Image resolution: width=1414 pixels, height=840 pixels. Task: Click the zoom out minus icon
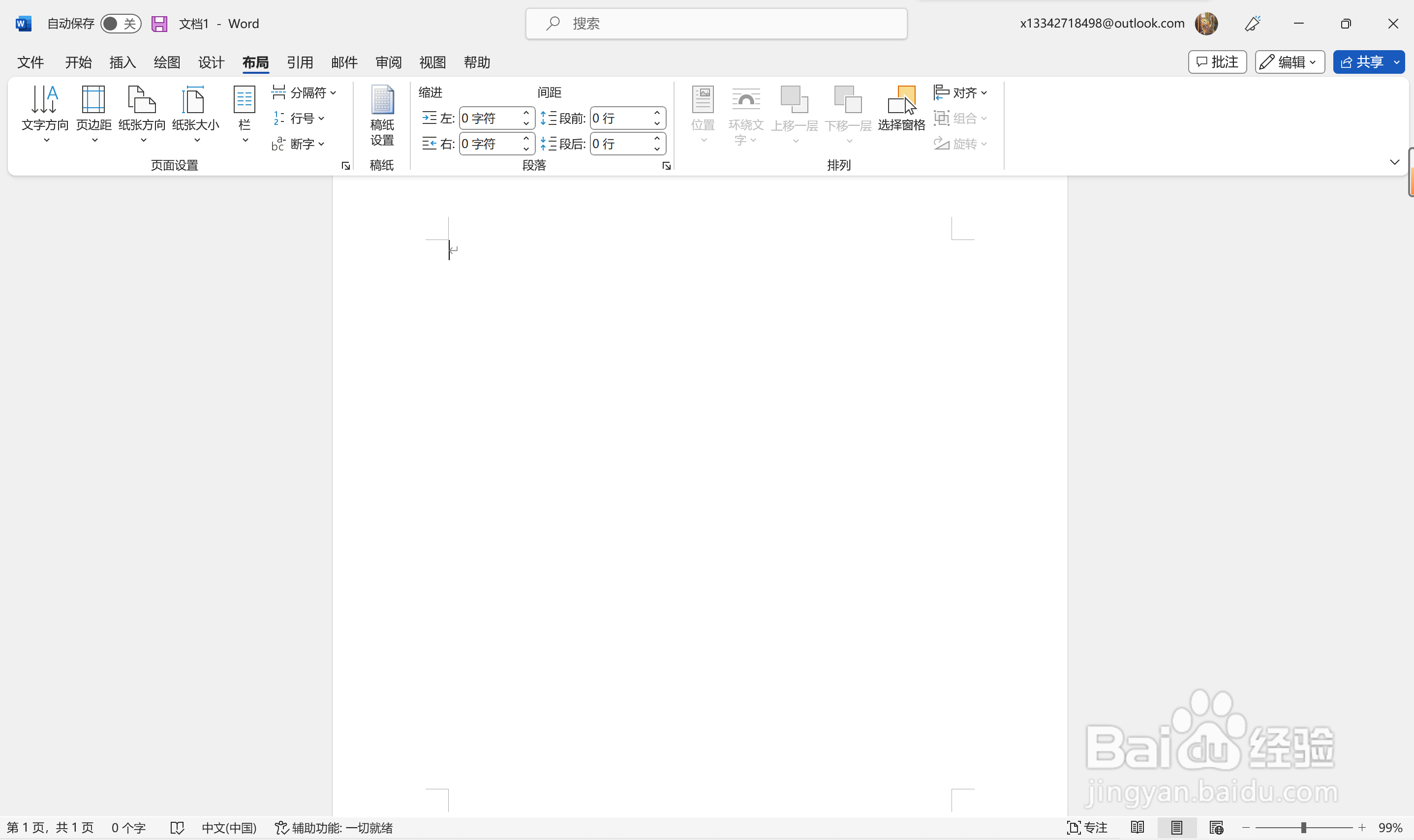[x=1245, y=828]
